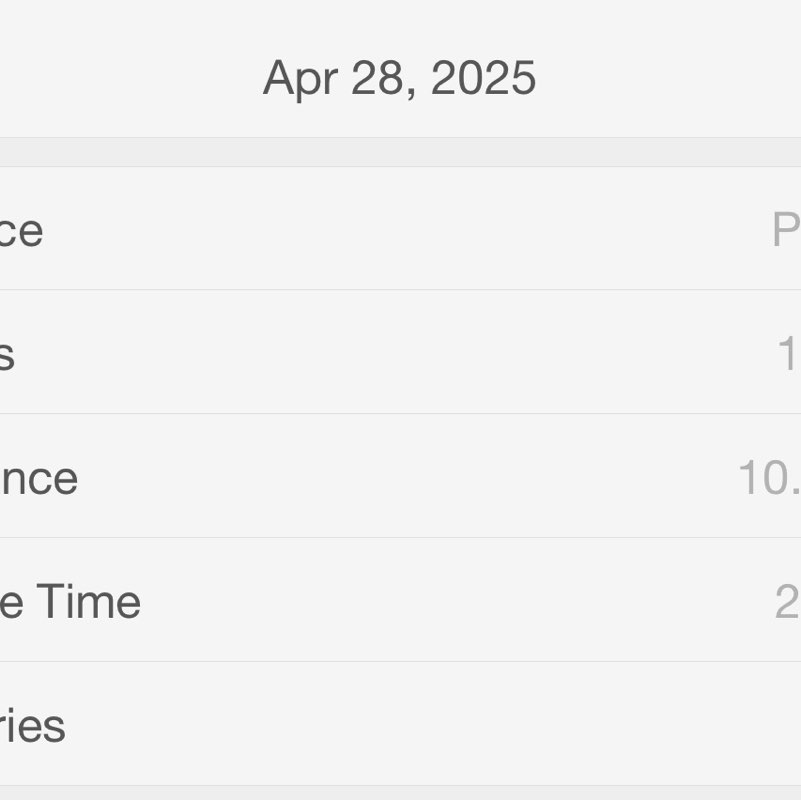801x800 pixels.
Task: Click header area left of the date
Action: (x=120, y=78)
